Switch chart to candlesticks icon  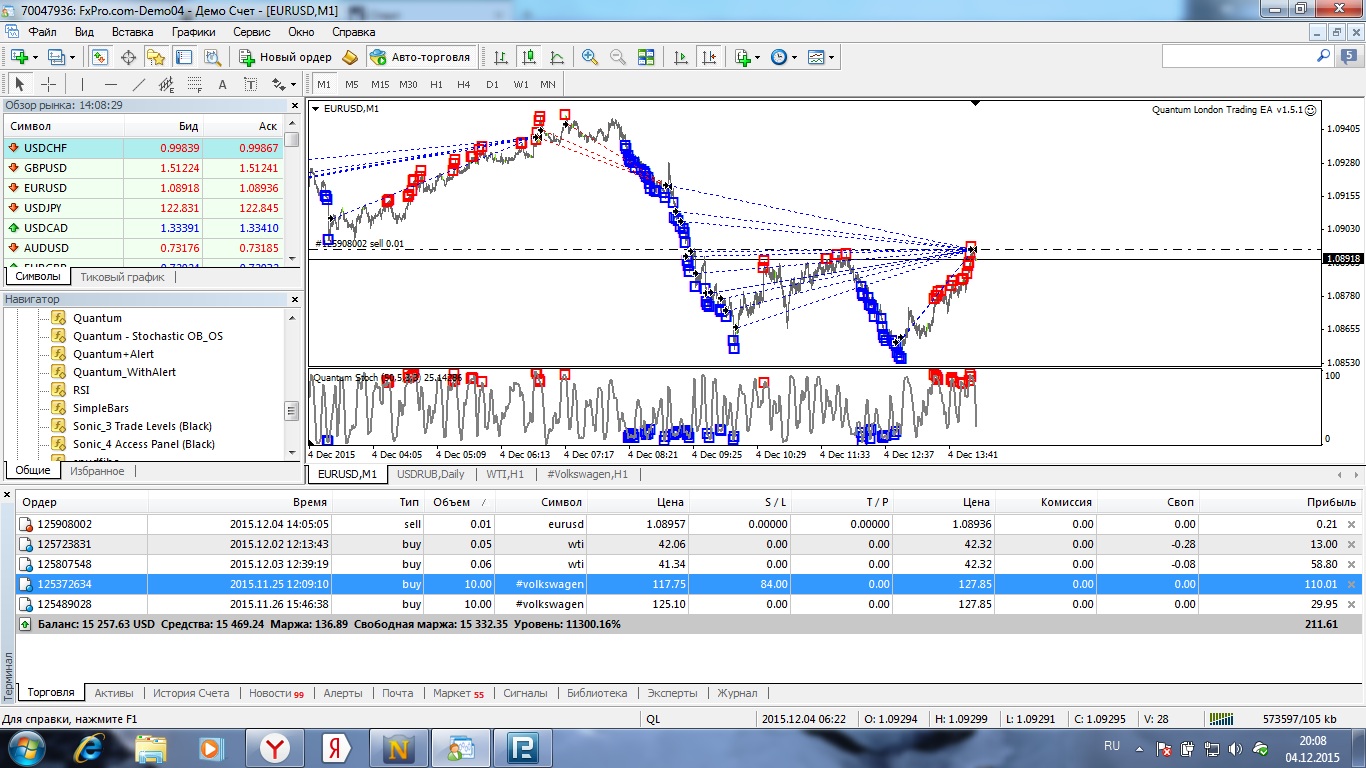[528, 57]
